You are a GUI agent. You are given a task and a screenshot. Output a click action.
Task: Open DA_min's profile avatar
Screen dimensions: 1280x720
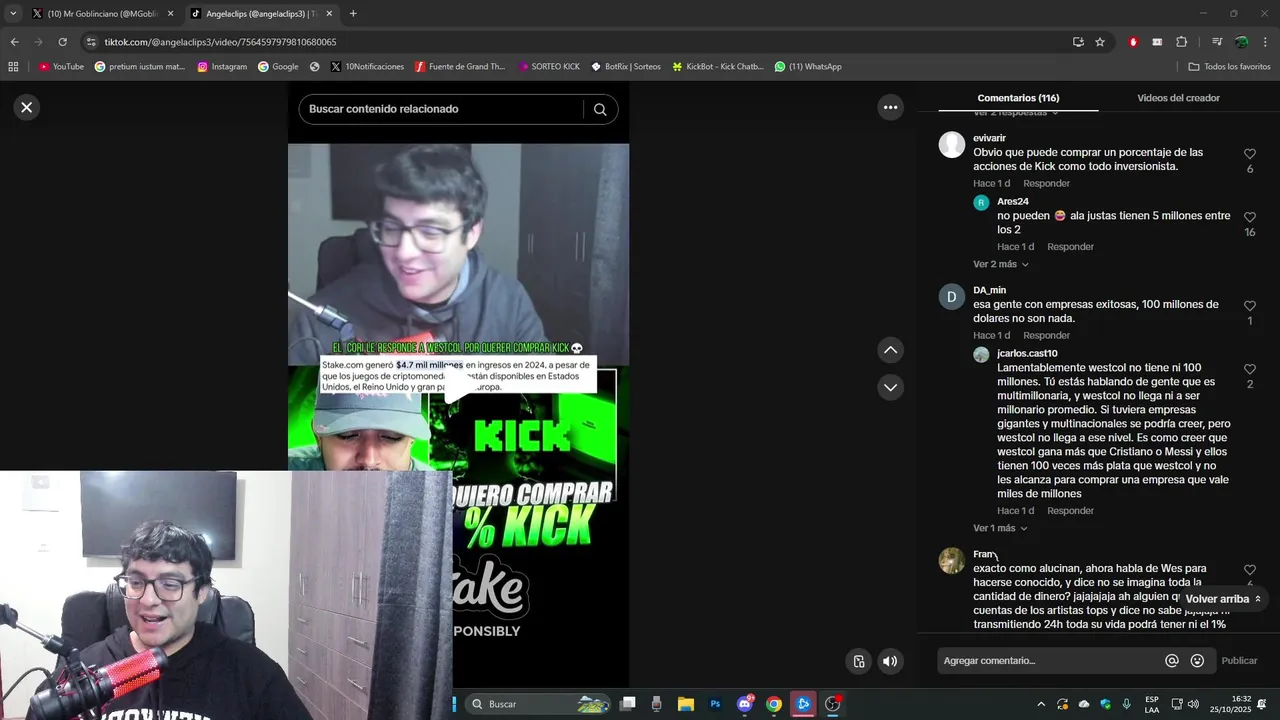(951, 297)
